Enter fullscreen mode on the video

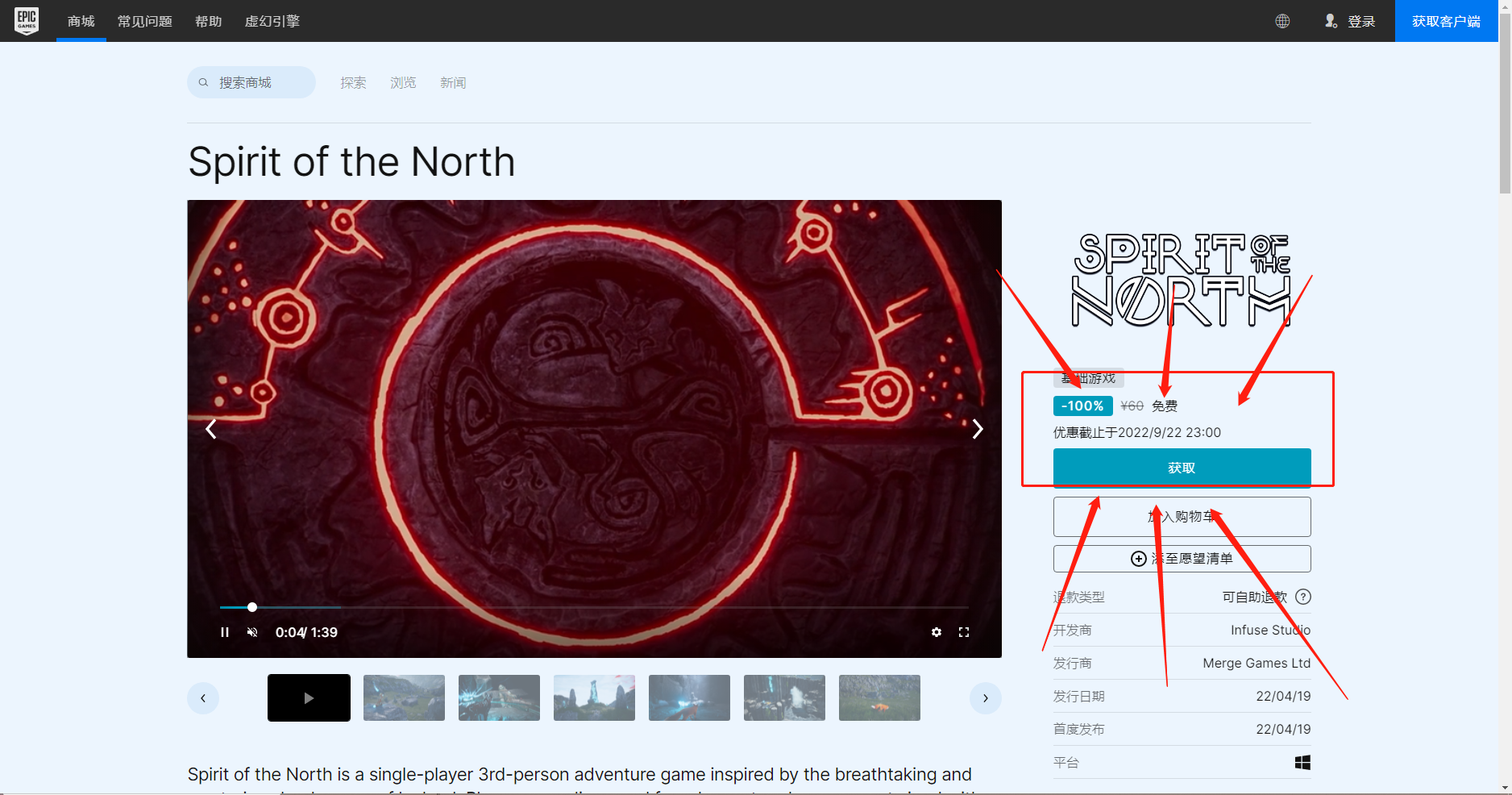963,632
